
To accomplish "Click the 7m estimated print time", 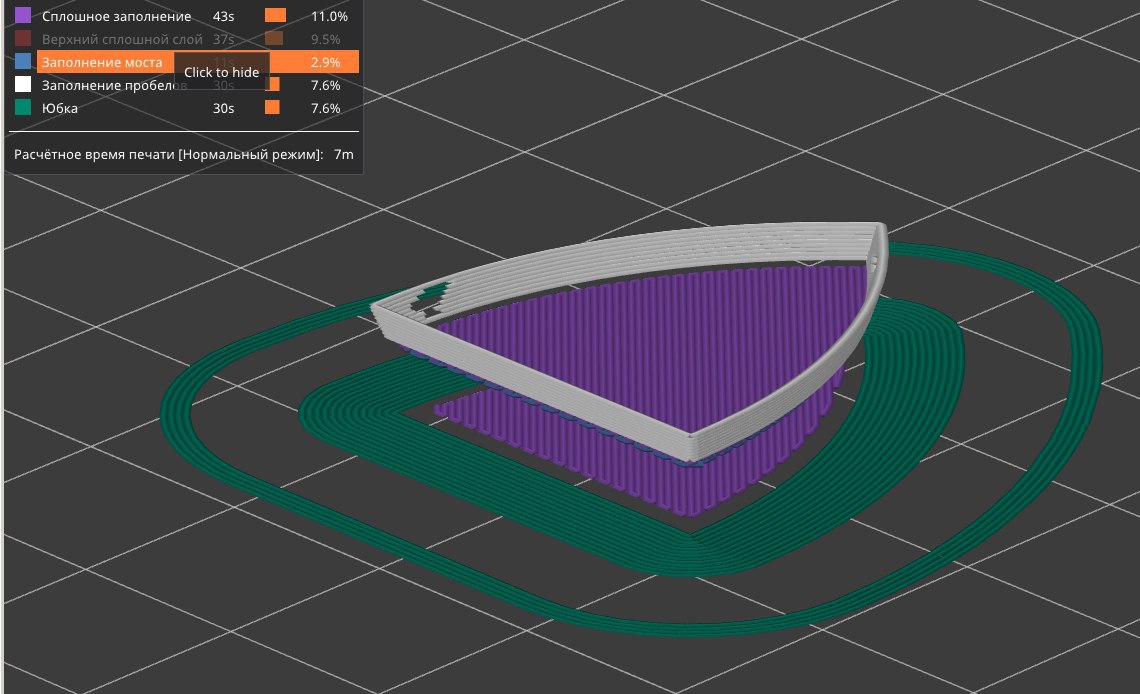I will coord(344,154).
